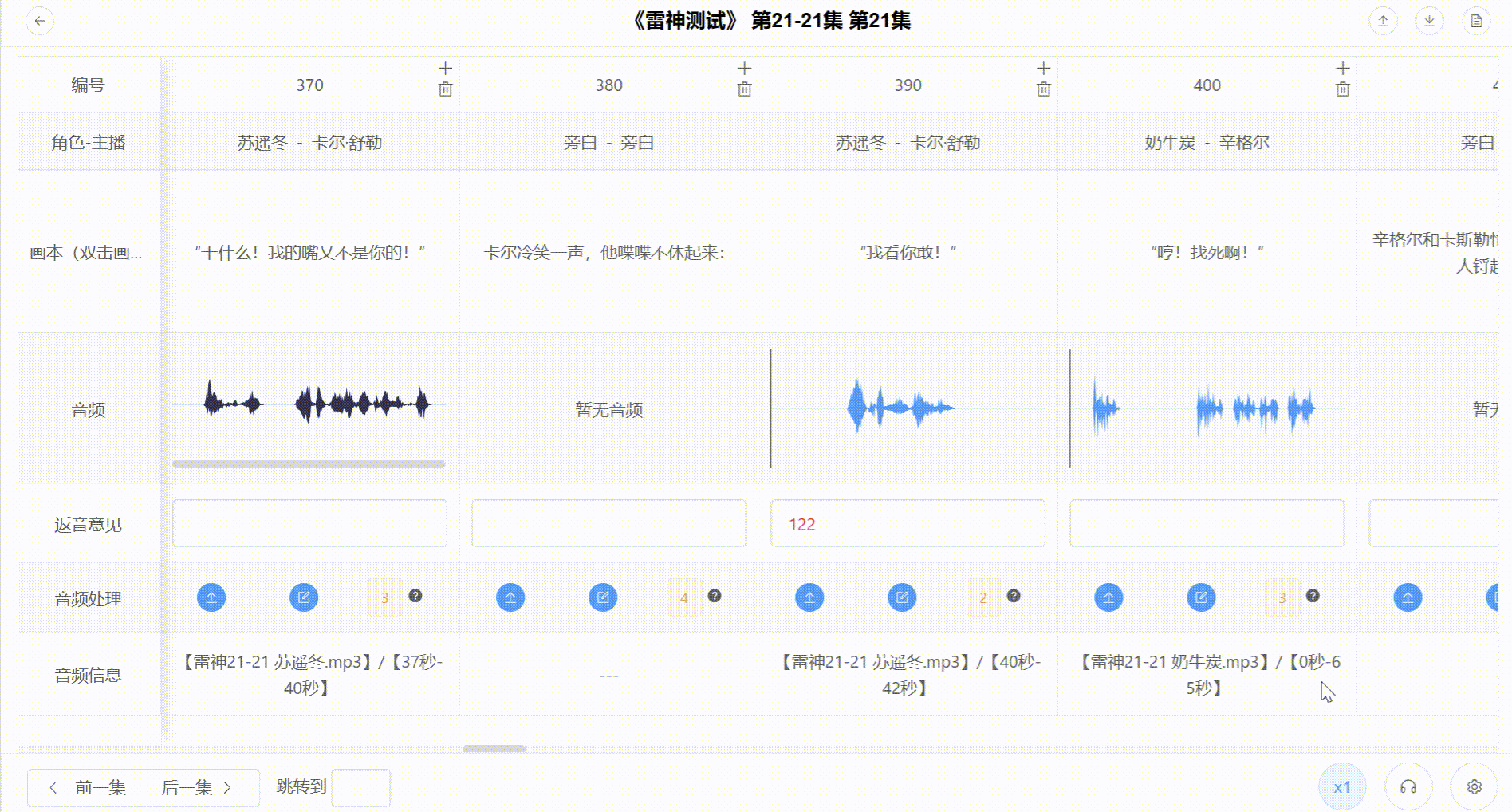The width and height of the screenshot is (1512, 812).
Task: Open help icon in entry 370 audio processing
Action: 415,596
